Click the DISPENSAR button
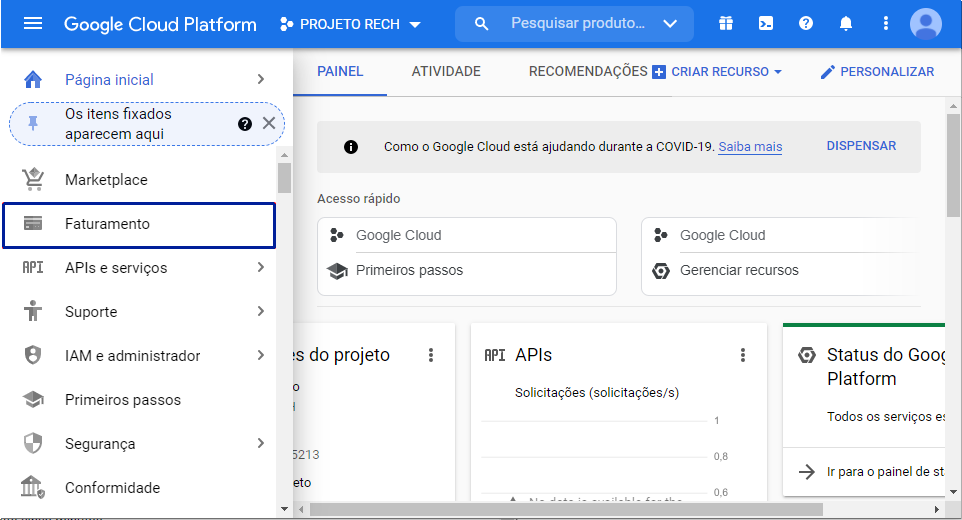962x520 pixels. tap(861, 146)
